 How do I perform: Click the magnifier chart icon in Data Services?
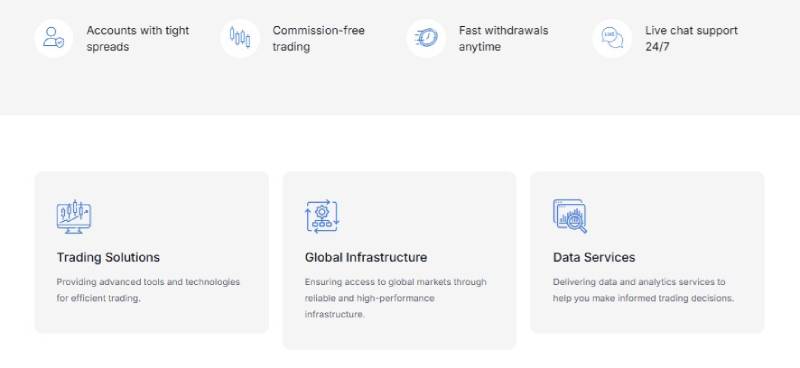(x=570, y=216)
